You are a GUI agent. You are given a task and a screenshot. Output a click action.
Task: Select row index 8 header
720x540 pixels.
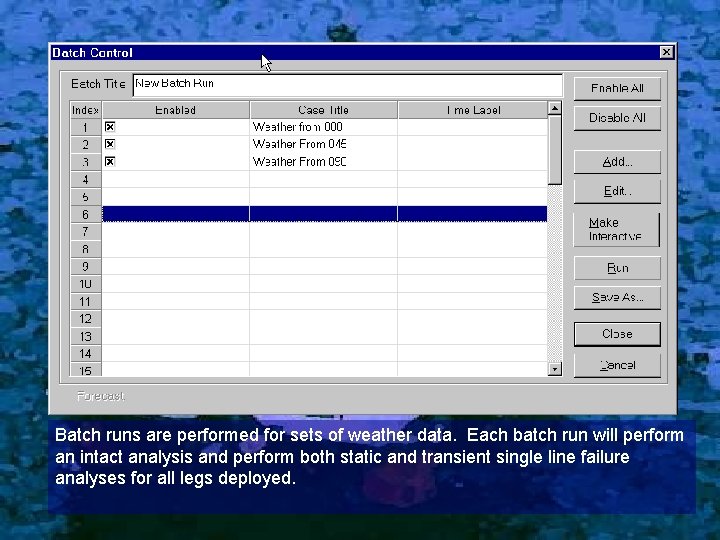pyautogui.click(x=85, y=249)
